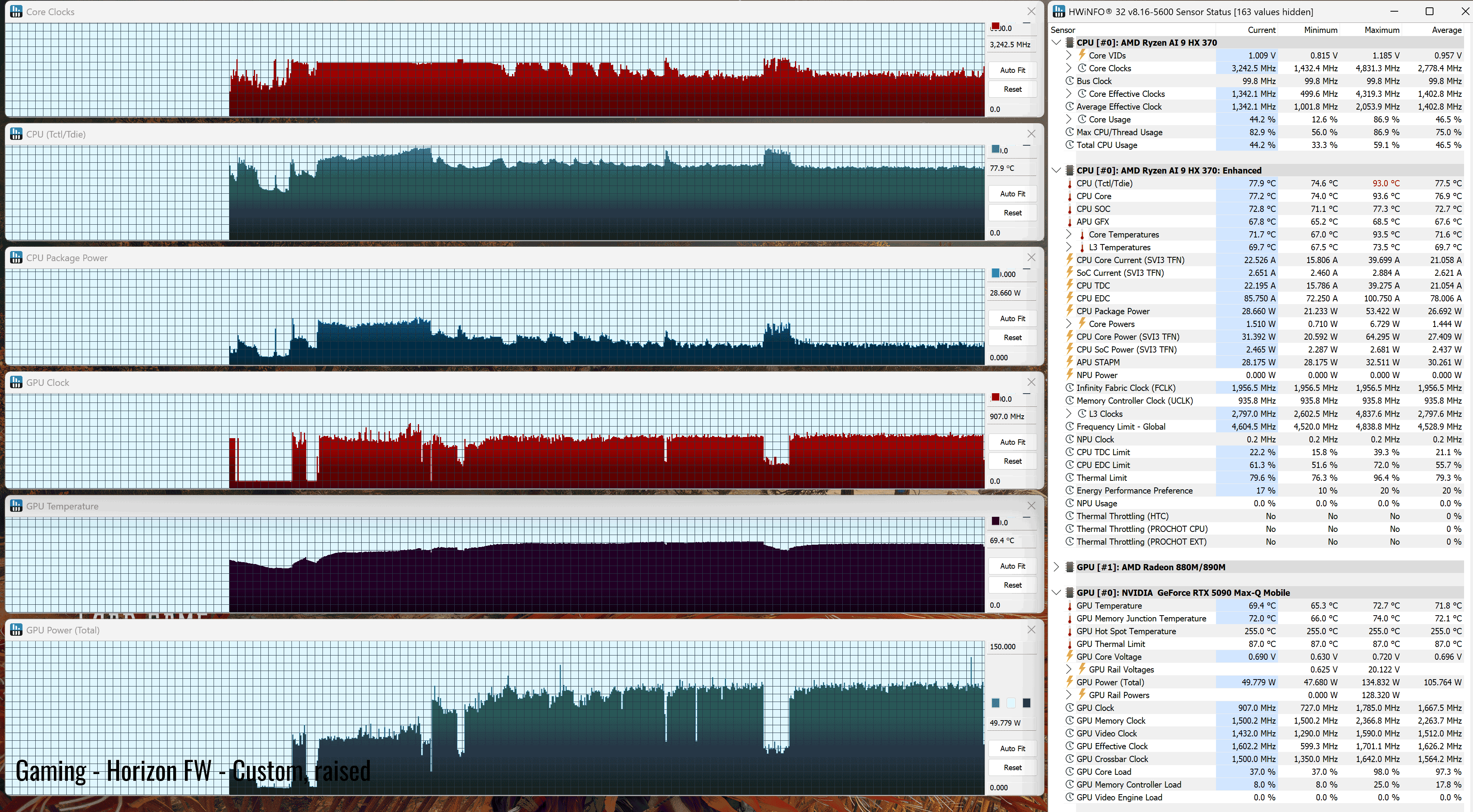1473x812 pixels.
Task: Expand the Core VIDs sensor subtree
Action: click(x=1068, y=55)
